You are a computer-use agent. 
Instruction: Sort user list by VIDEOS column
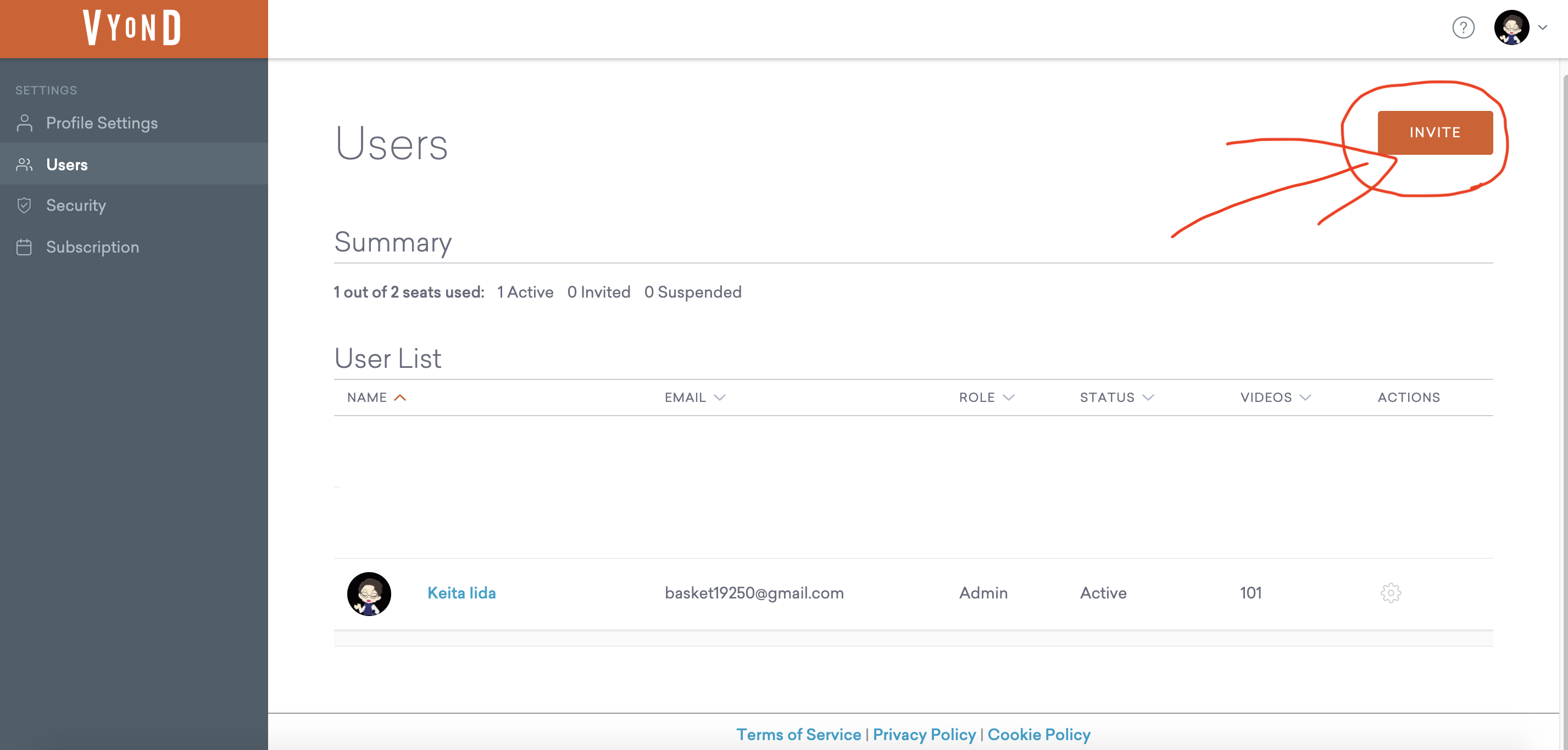(1276, 397)
